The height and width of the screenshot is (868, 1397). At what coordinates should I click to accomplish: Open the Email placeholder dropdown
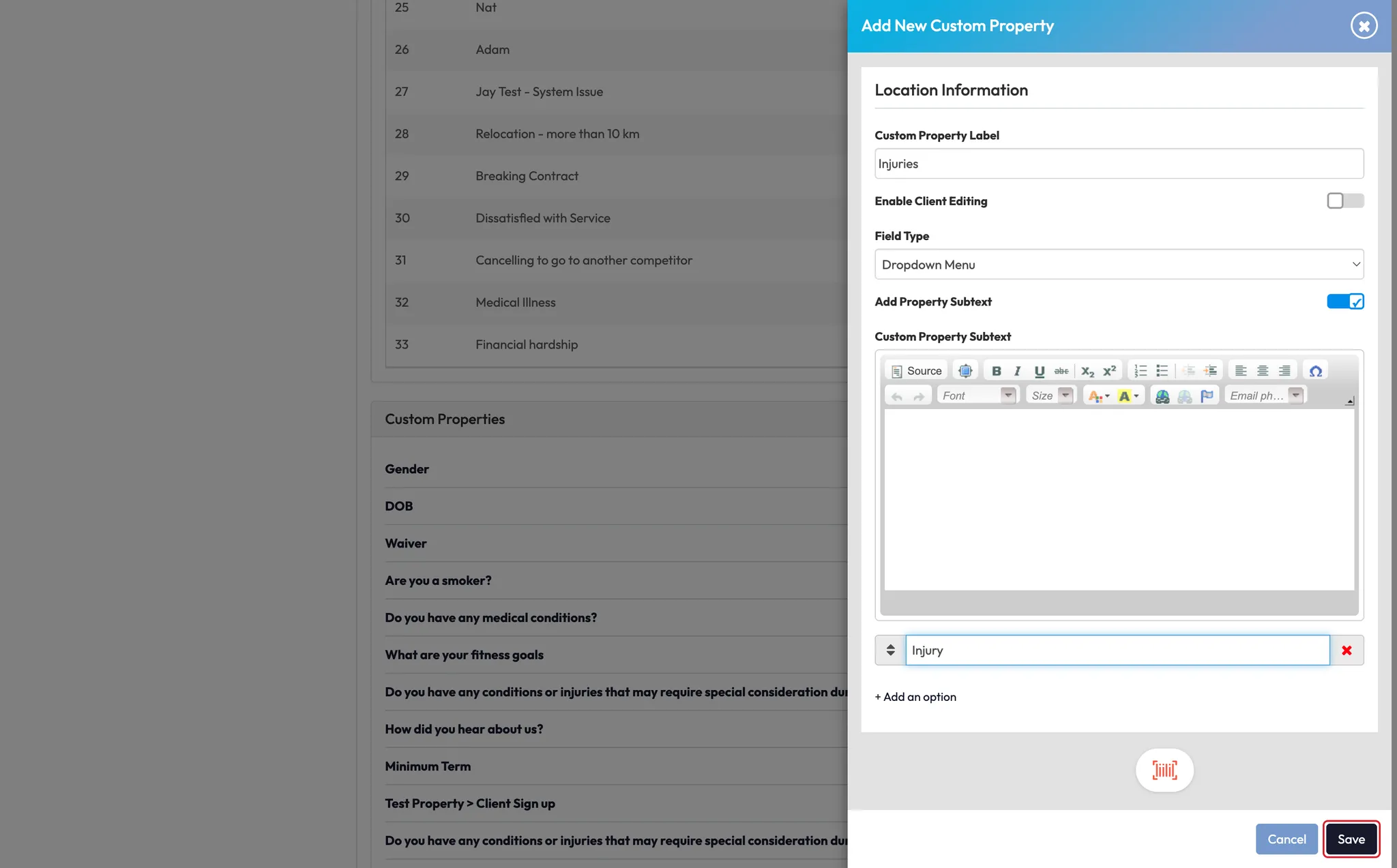pyautogui.click(x=1265, y=396)
